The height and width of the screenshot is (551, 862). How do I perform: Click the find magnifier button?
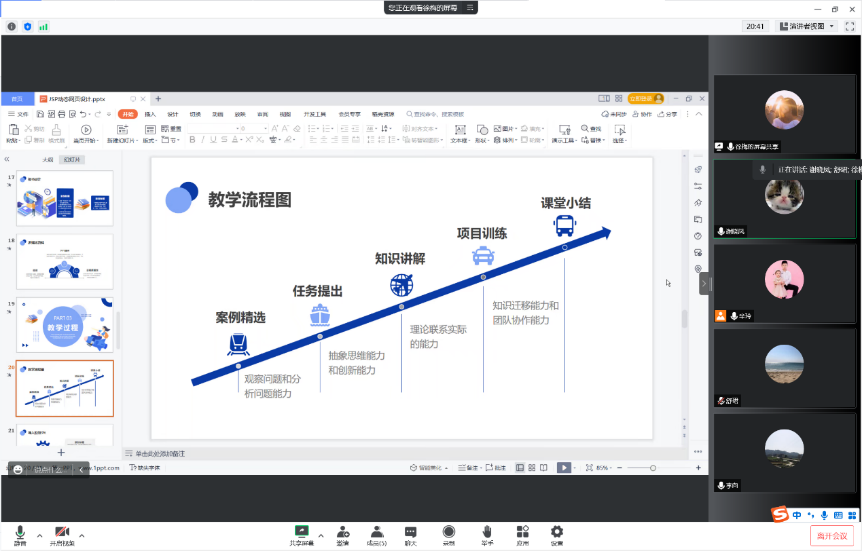tap(591, 129)
